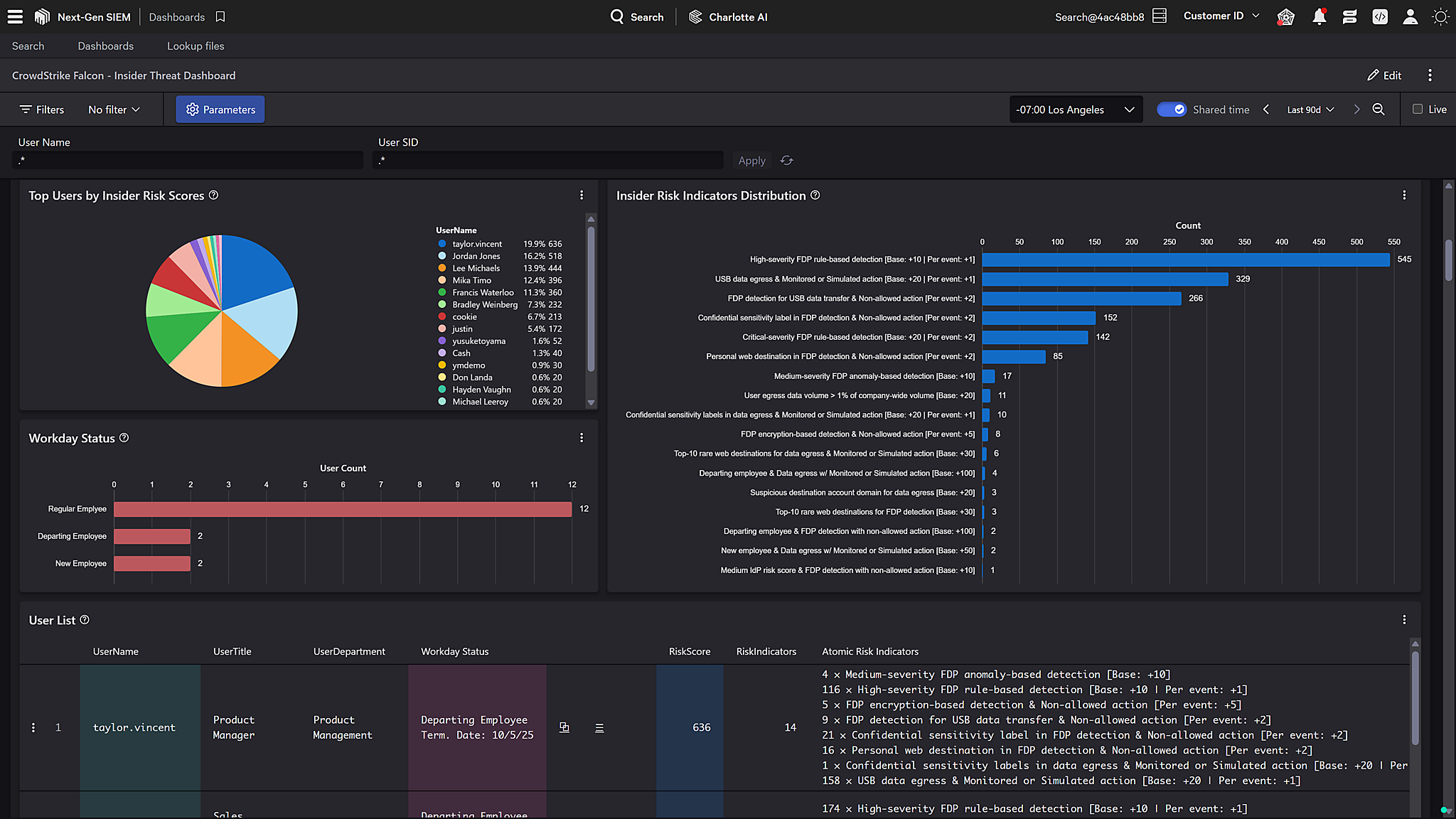This screenshot has height=819, width=1456.
Task: Enable the Live checkbox
Action: point(1418,109)
